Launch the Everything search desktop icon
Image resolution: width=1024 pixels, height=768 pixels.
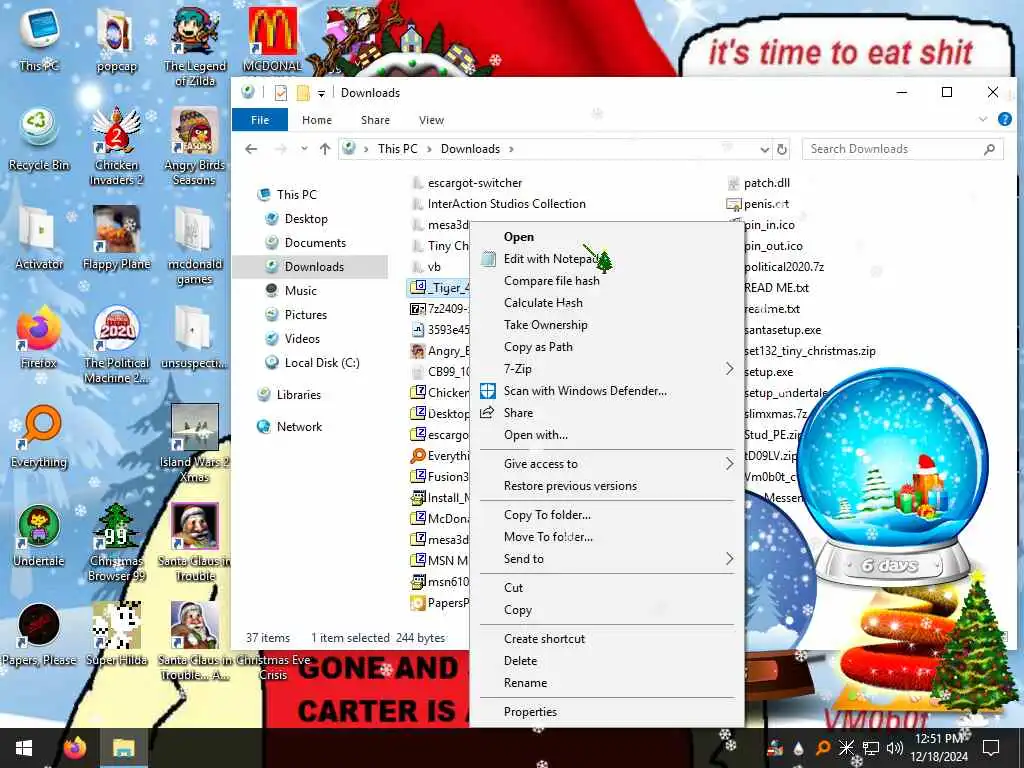point(39,436)
